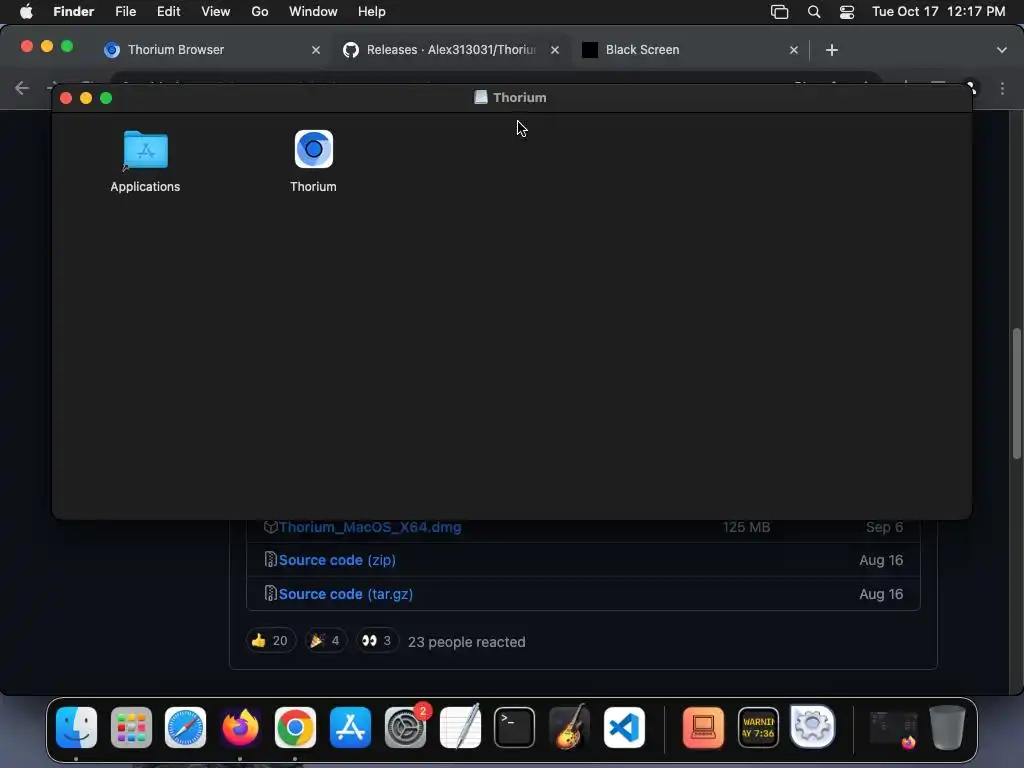Launch Firefox from the Dock
Image resolution: width=1024 pixels, height=768 pixels.
pos(240,728)
